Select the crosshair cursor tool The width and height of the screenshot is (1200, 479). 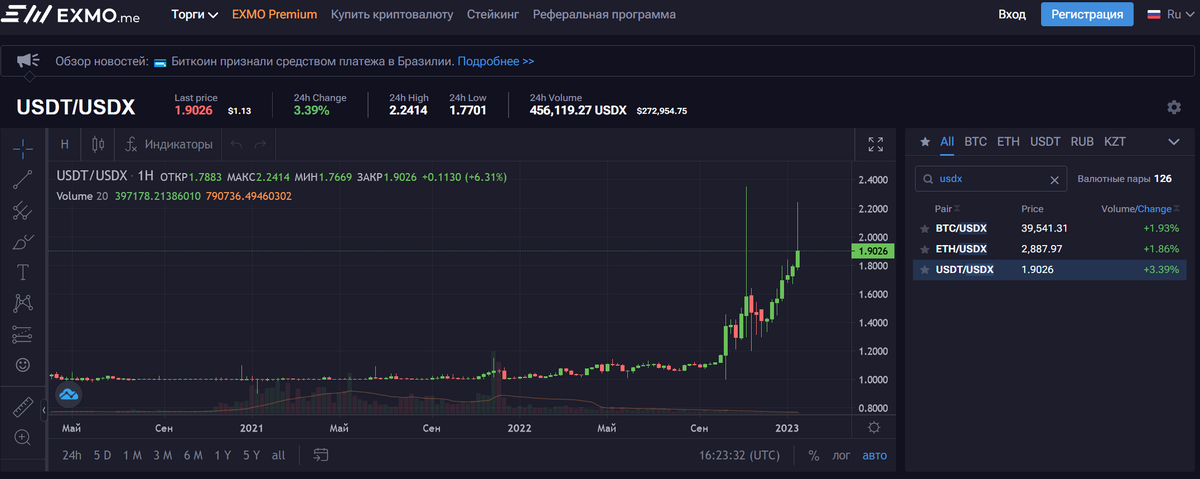click(23, 149)
